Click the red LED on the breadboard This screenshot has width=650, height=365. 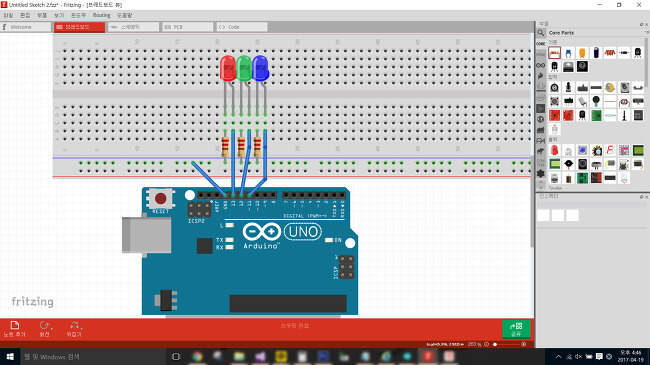(228, 68)
